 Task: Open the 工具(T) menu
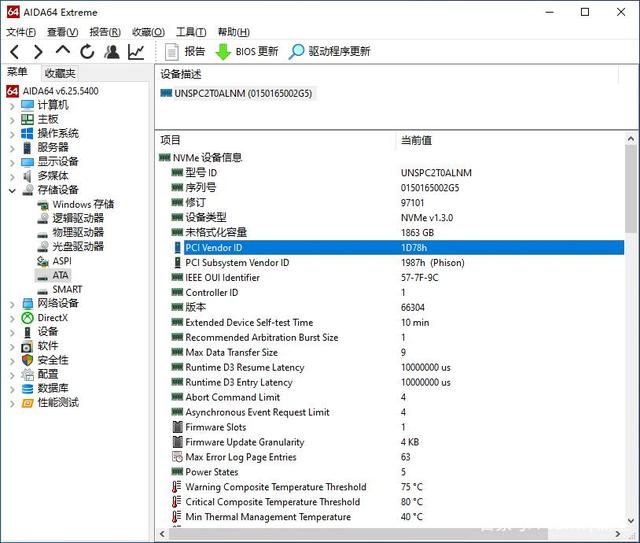(x=191, y=32)
